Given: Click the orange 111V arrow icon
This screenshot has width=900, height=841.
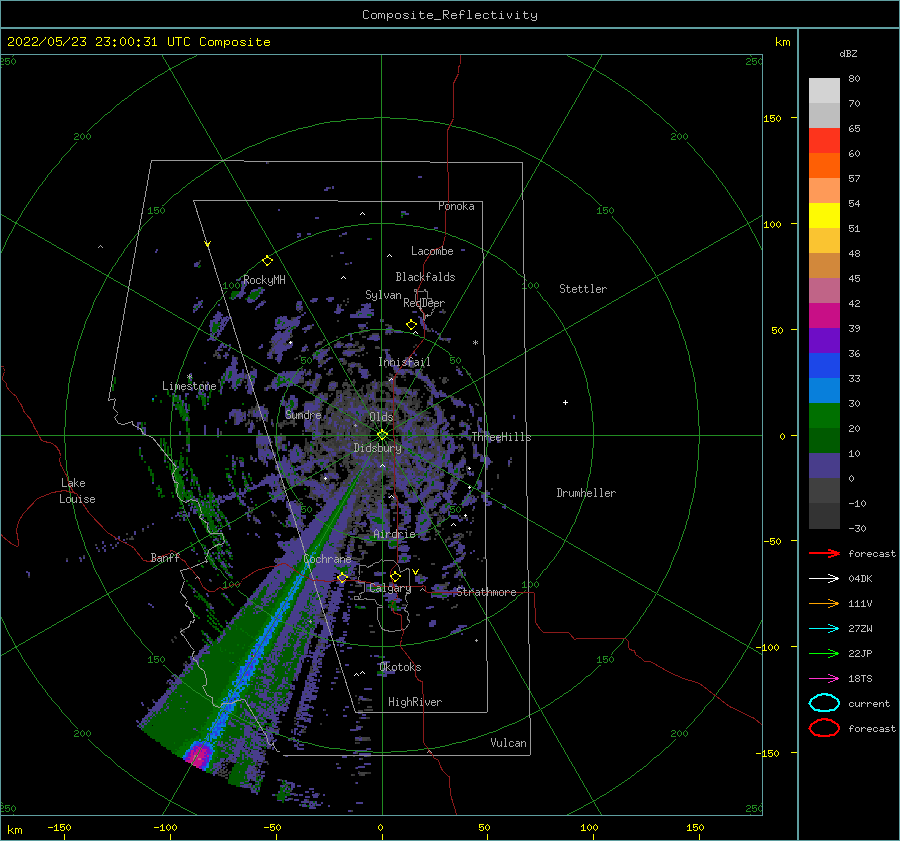Looking at the screenshot, I should click(824, 603).
